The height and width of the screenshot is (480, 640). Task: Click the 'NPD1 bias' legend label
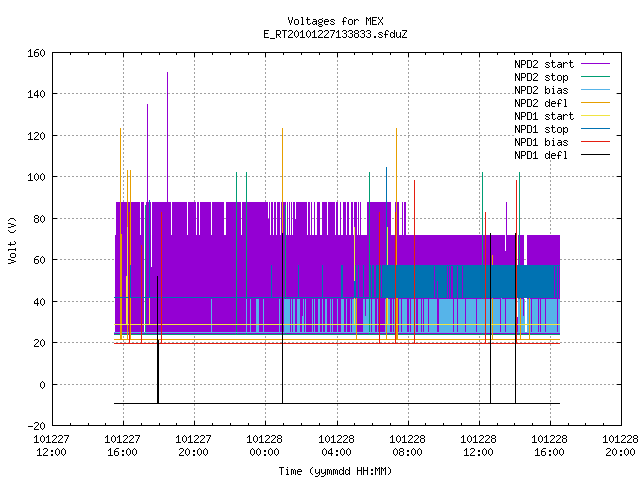(x=541, y=142)
